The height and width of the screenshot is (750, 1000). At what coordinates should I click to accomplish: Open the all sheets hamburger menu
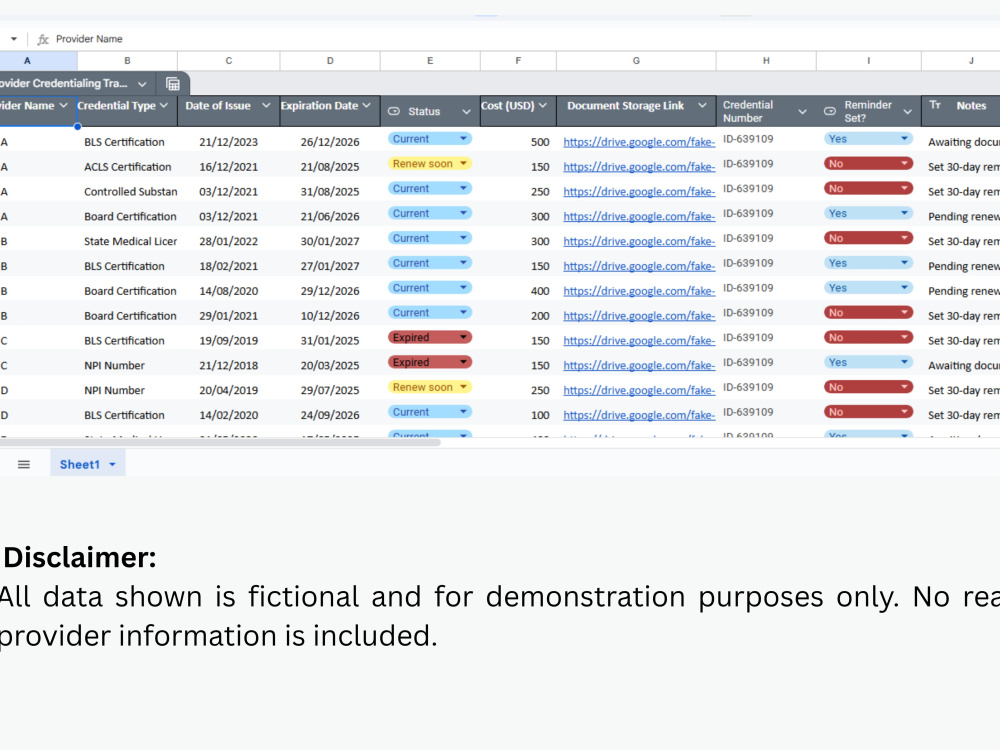pos(24,464)
